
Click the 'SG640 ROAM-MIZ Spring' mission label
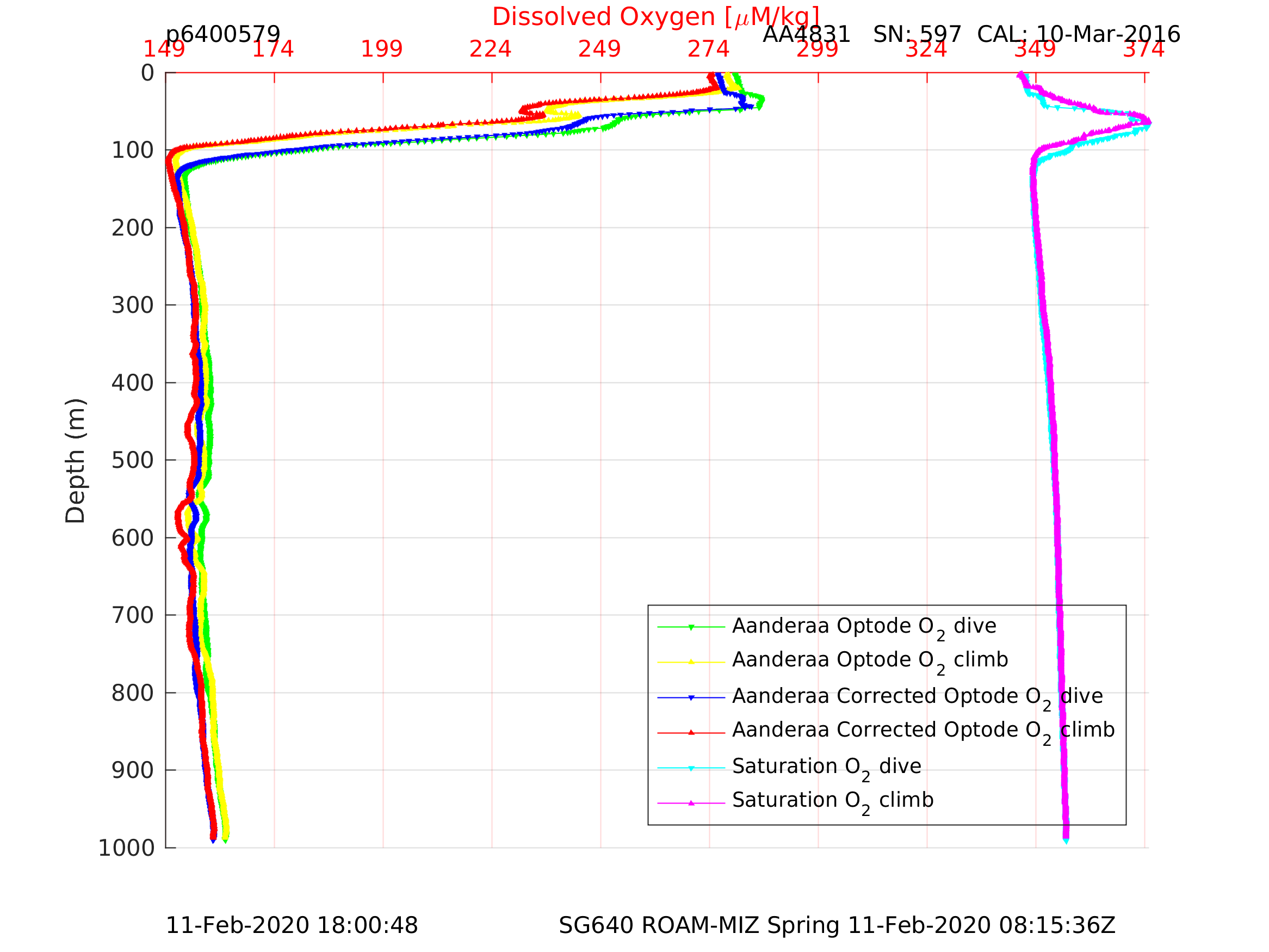pos(700,925)
